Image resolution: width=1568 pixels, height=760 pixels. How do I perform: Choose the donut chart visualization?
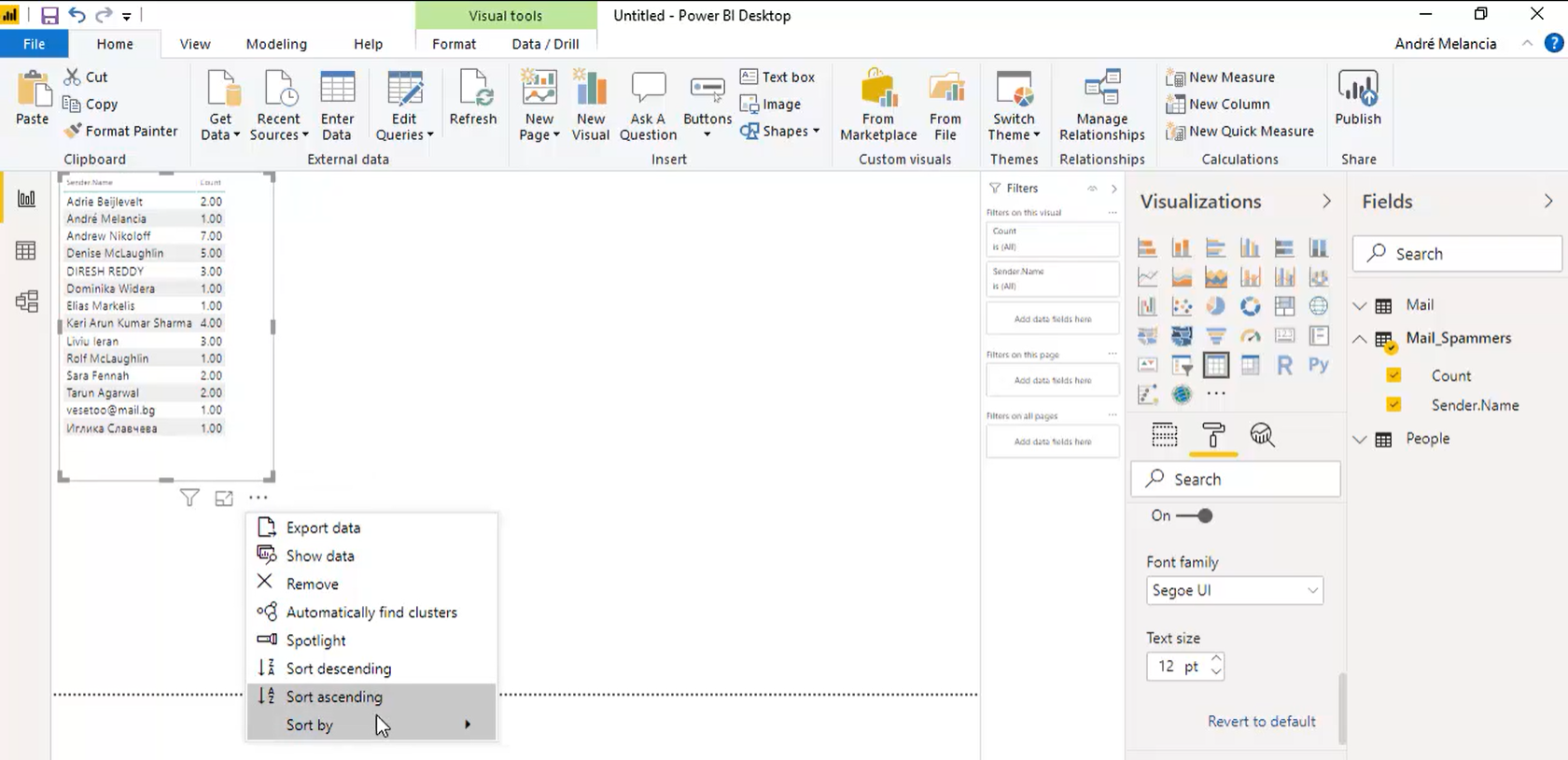[1250, 306]
